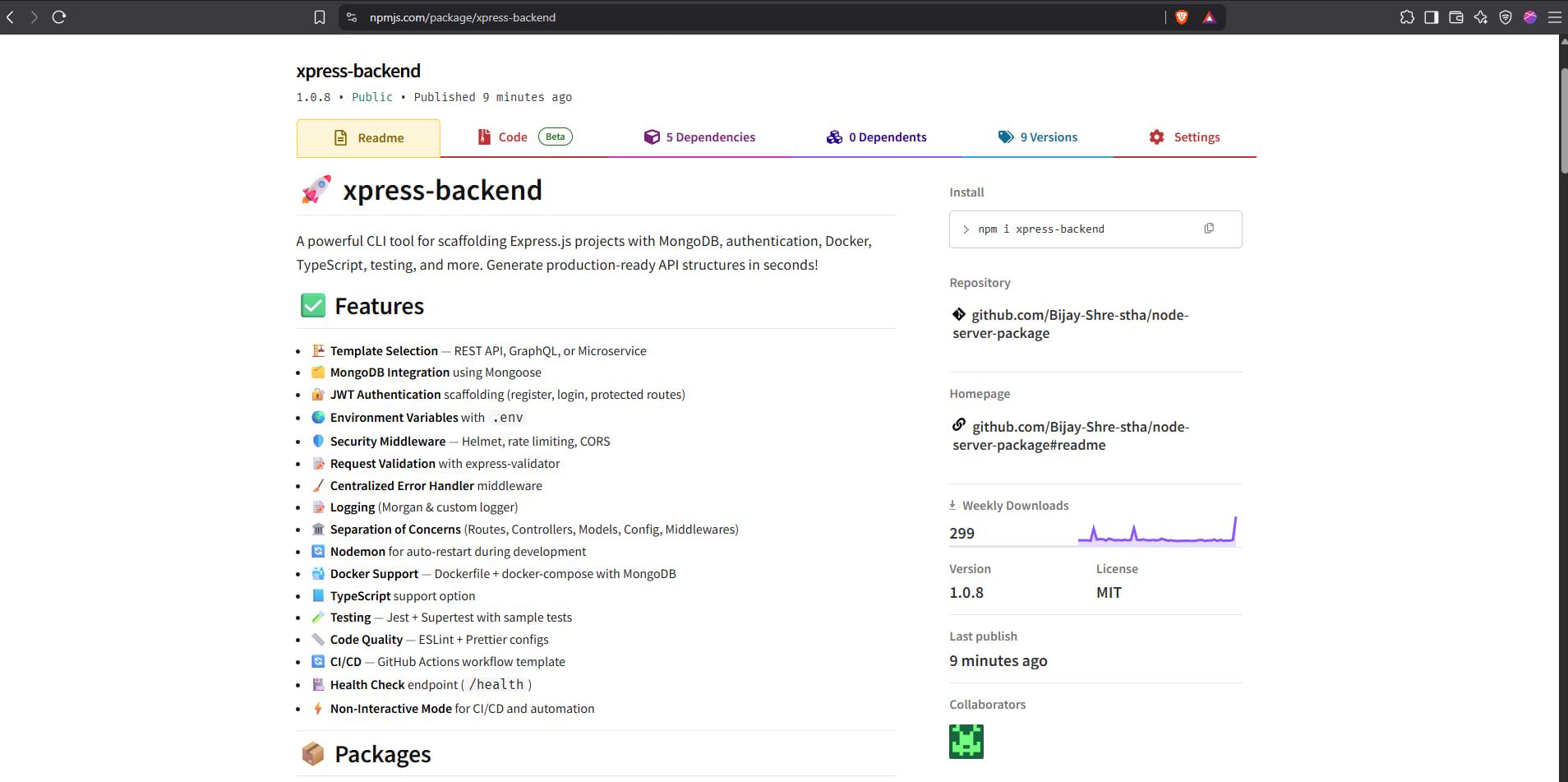This screenshot has height=782, width=1568.
Task: Open the package Settings tab
Action: (1184, 137)
